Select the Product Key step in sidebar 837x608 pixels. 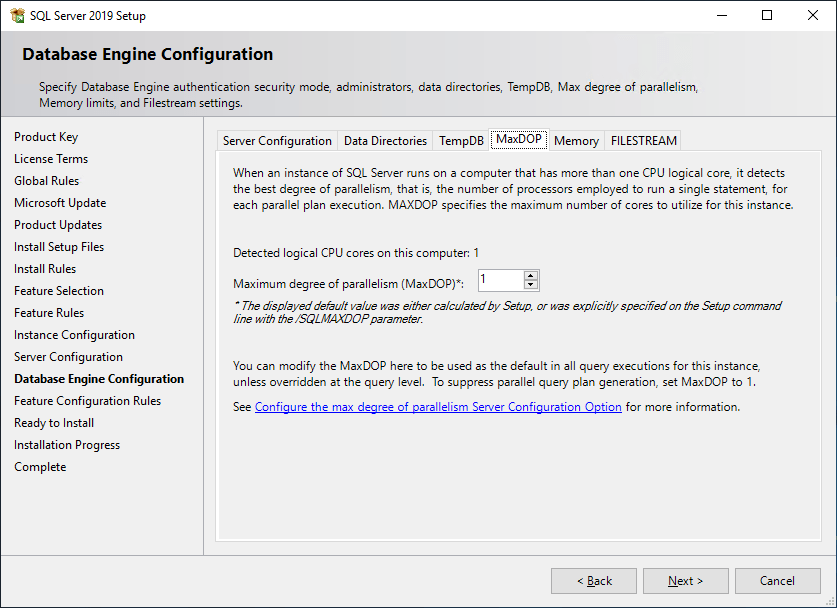(x=46, y=137)
